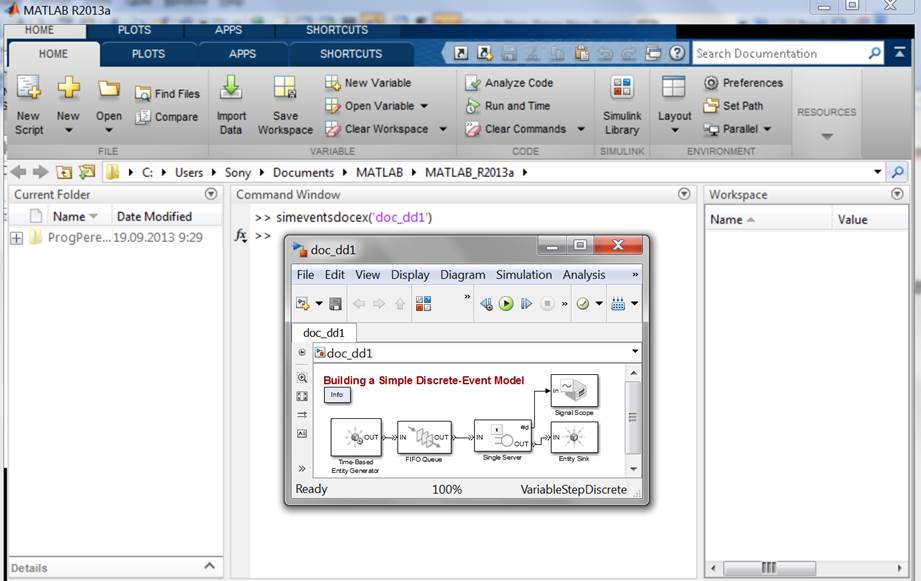Viewport: 921px width, 581px height.
Task: Select the Entity Sink block
Action: (x=574, y=437)
